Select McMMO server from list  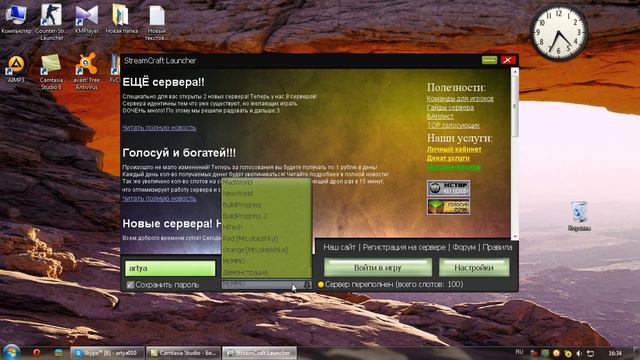(266, 260)
